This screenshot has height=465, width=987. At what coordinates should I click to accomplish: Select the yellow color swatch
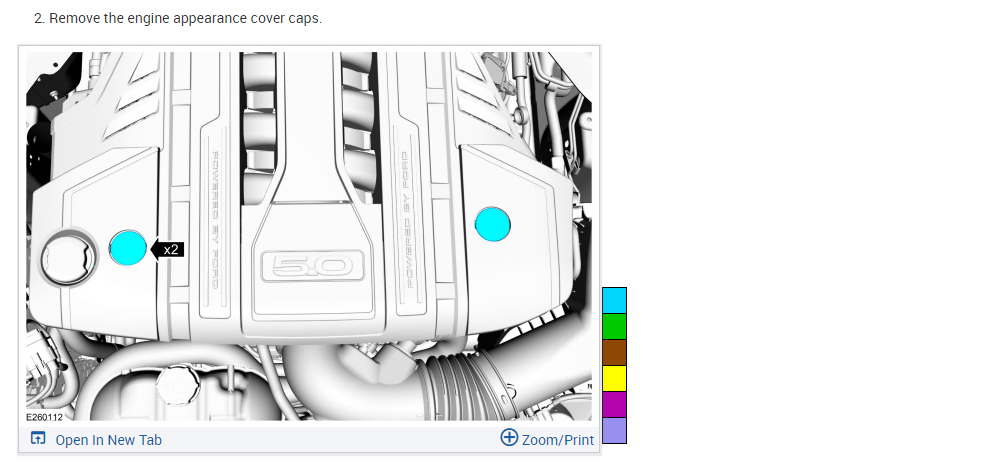tap(614, 378)
